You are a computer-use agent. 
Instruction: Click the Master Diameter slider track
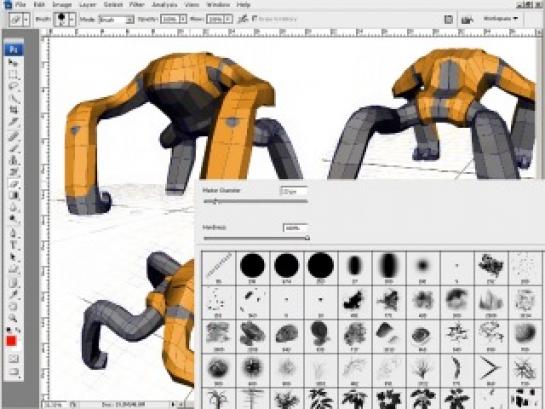point(255,201)
